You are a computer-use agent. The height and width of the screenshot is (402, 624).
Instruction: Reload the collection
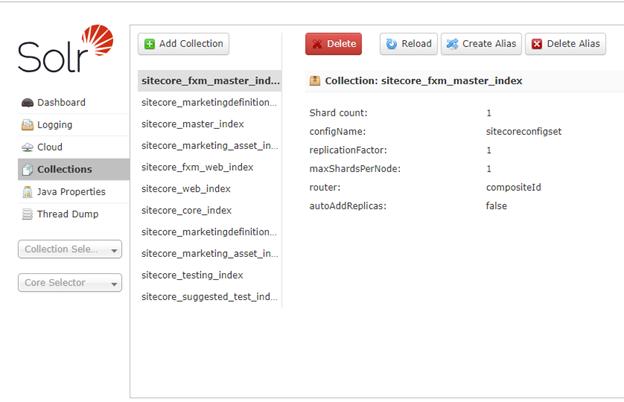pos(409,44)
